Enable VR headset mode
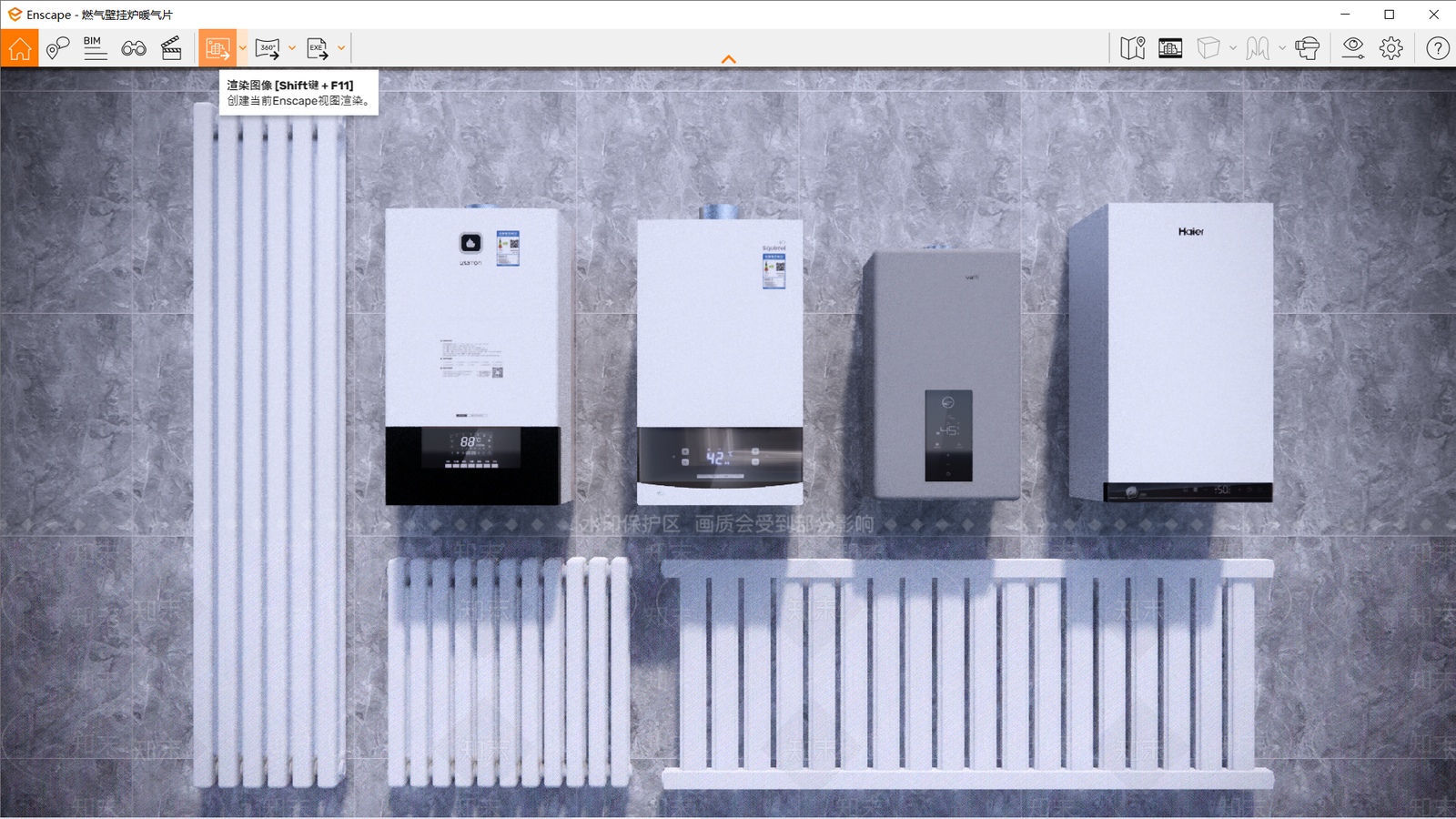Screen dimensions: 1456x819 pos(1308,48)
